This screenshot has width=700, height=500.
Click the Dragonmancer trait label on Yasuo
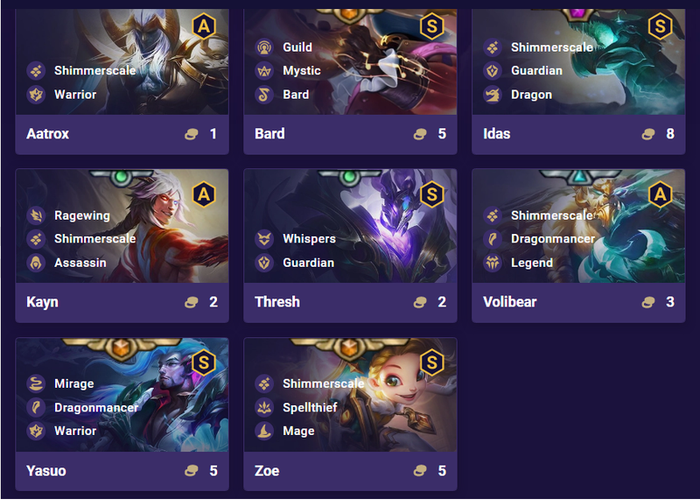[x=96, y=407]
